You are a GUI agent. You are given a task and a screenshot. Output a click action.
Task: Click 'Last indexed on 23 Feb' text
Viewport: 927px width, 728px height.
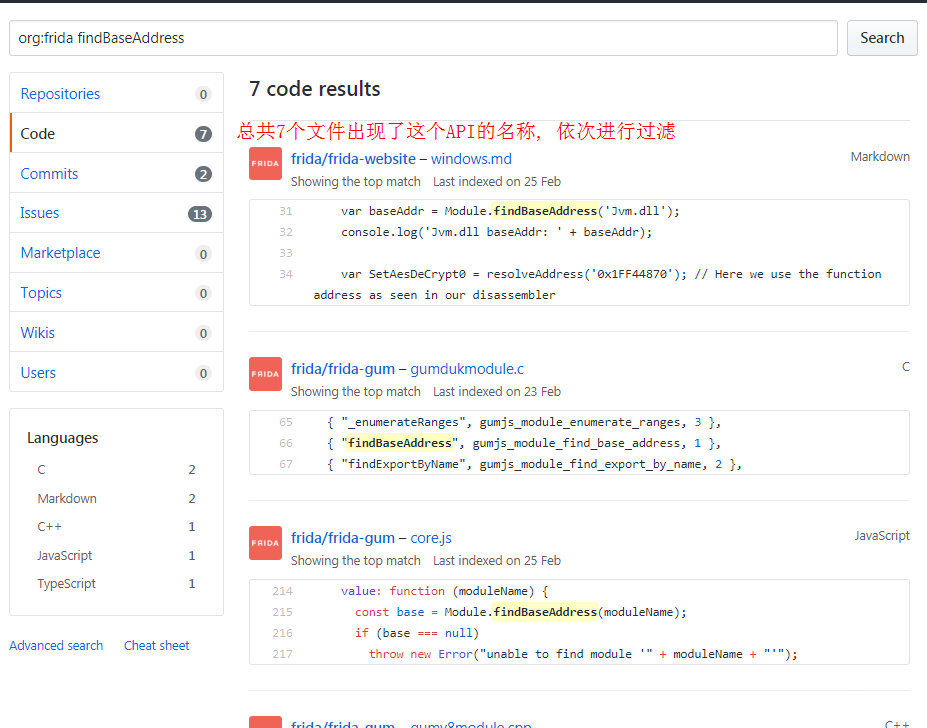coord(497,391)
